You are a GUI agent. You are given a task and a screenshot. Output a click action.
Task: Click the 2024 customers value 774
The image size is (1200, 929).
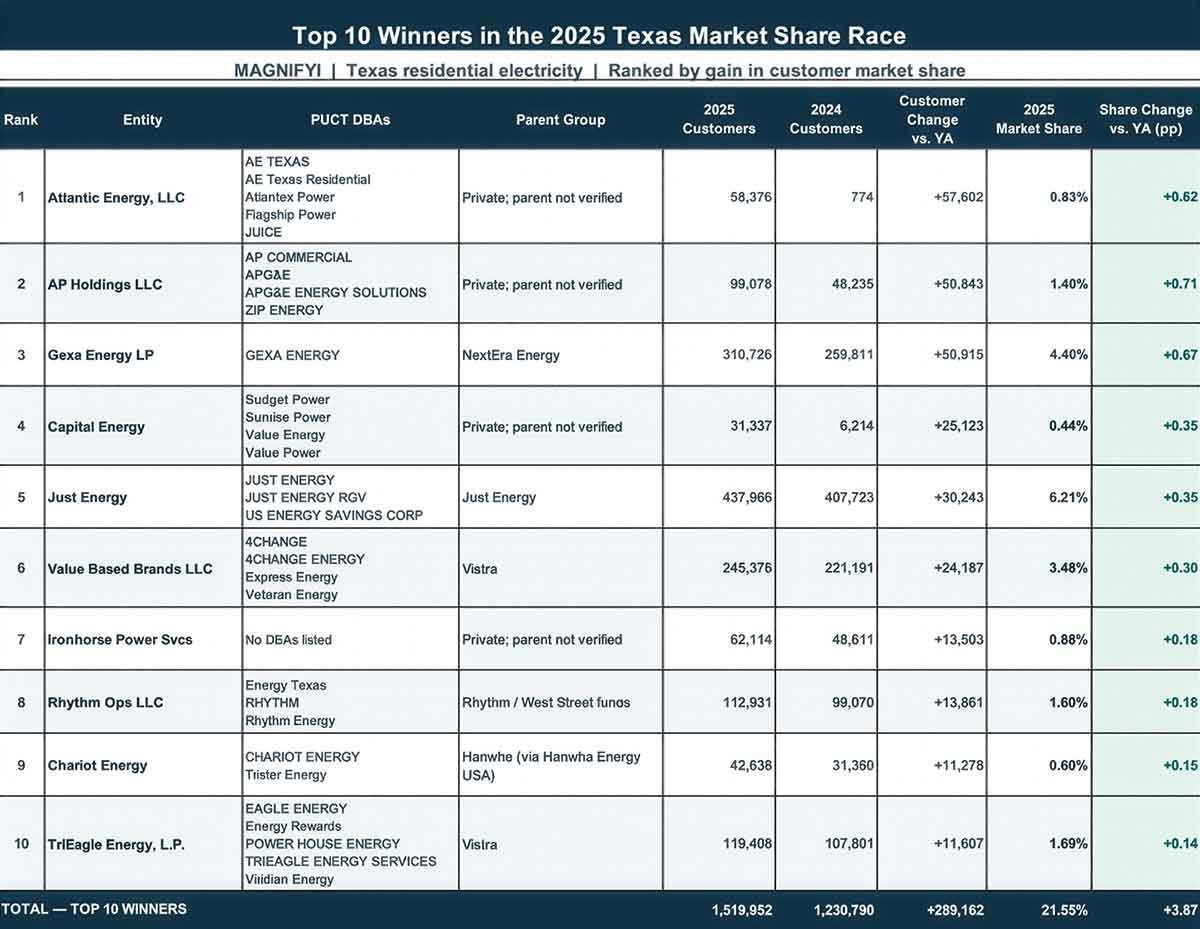[x=862, y=197]
